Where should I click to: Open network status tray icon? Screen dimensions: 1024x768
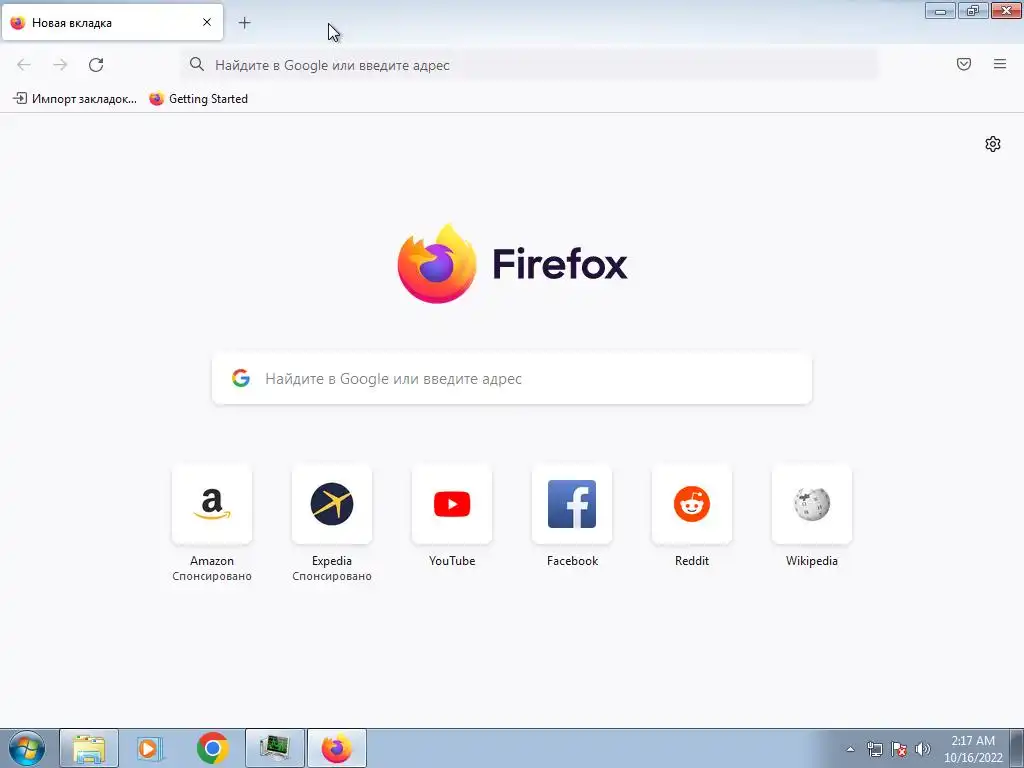coord(874,749)
